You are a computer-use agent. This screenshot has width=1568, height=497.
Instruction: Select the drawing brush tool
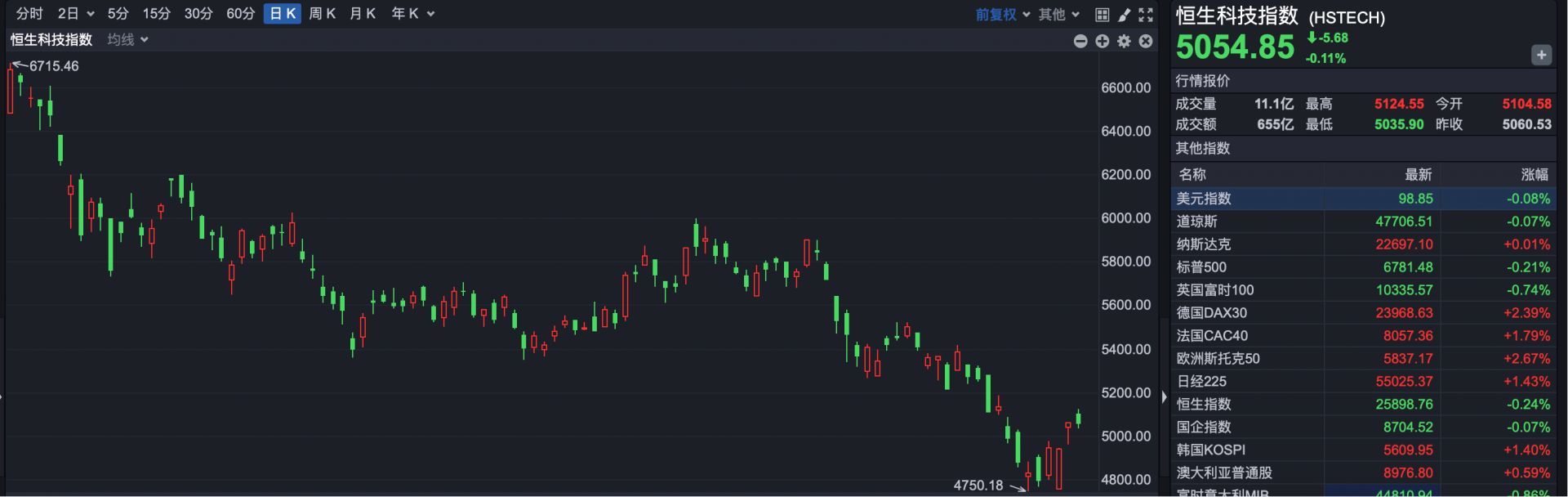click(1124, 15)
